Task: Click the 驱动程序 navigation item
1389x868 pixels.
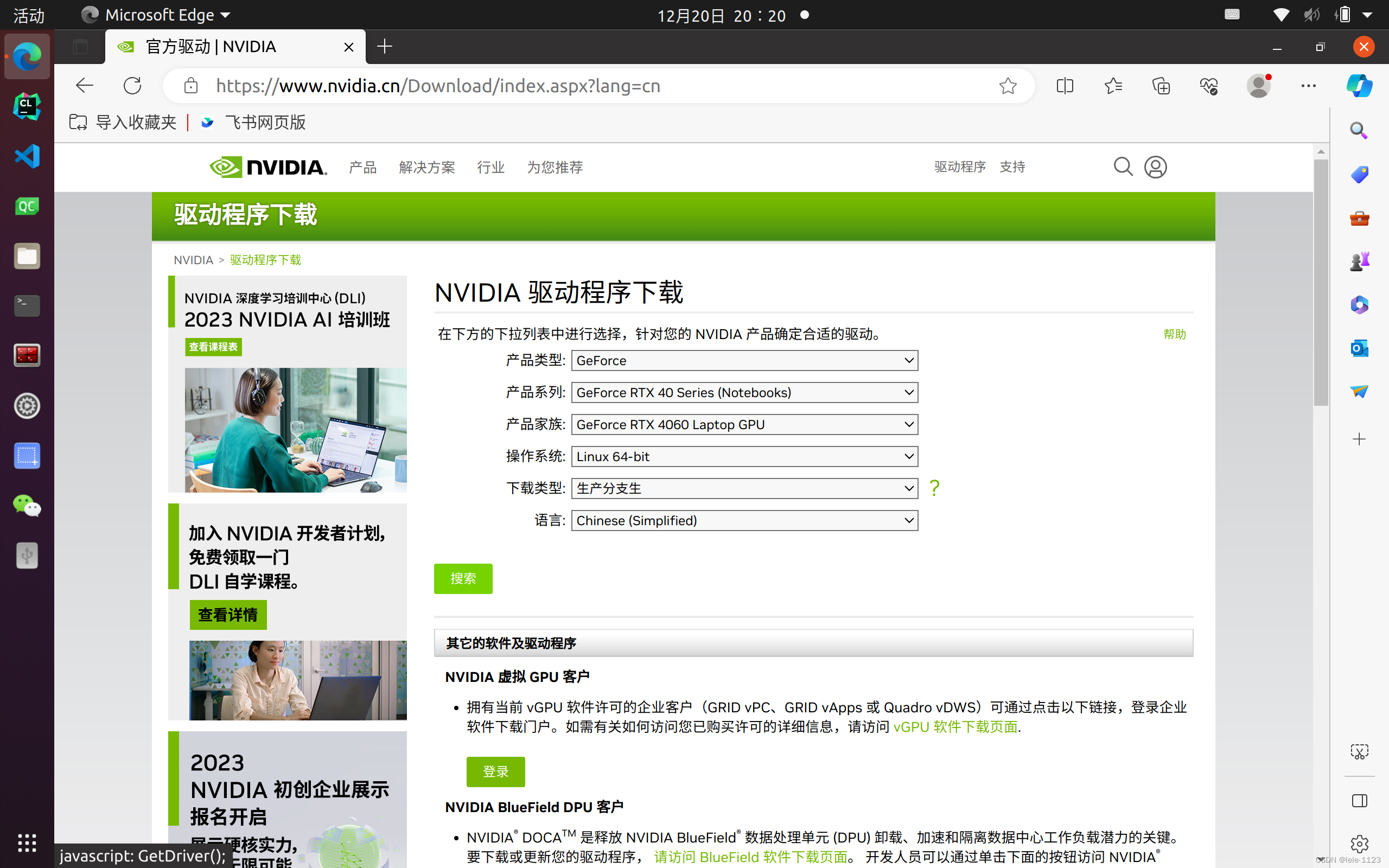Action: 959,167
